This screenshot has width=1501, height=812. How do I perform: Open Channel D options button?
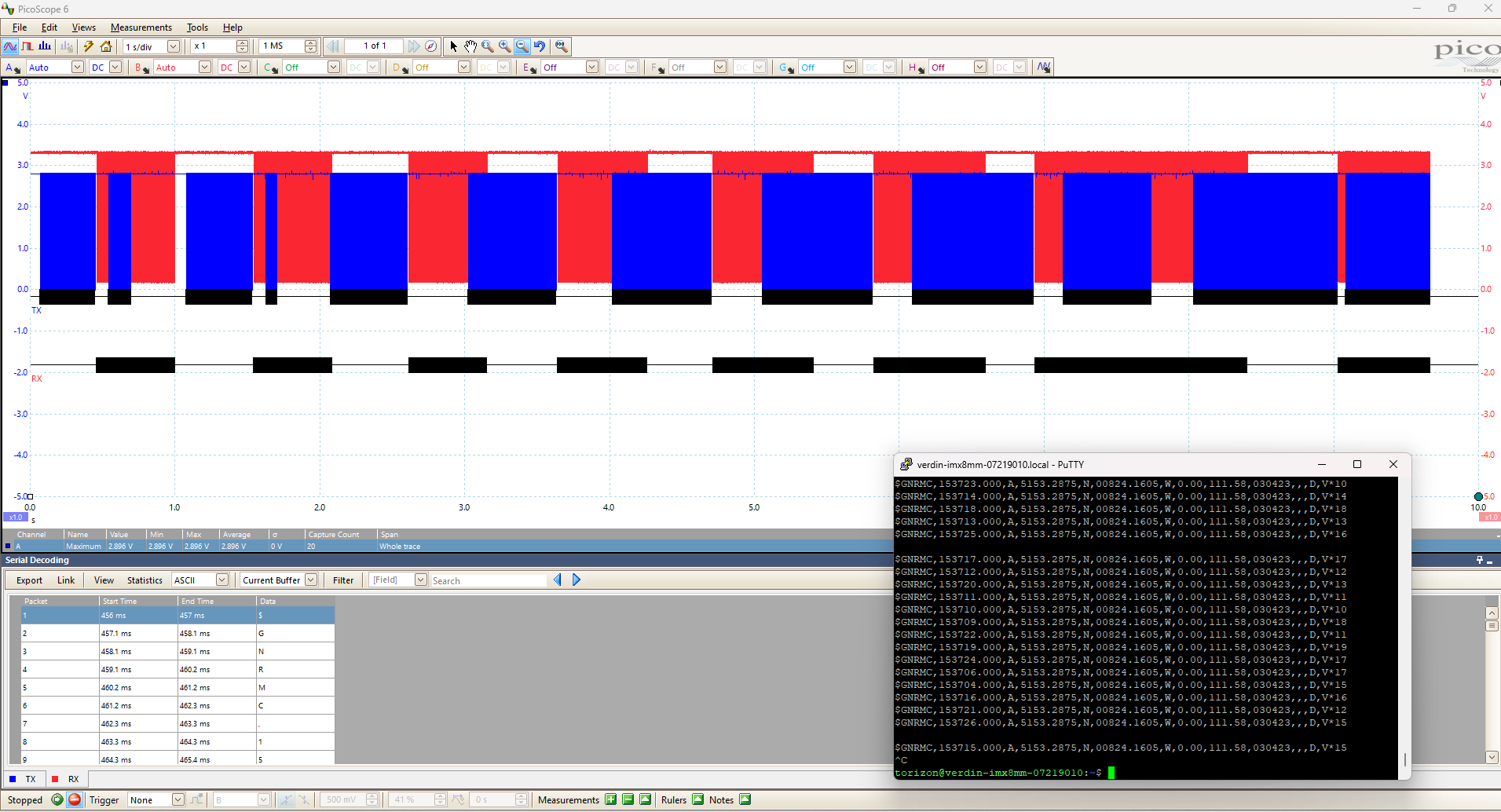click(x=401, y=68)
